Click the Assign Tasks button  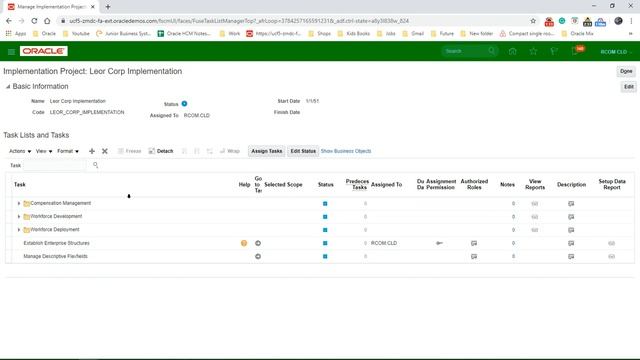click(x=267, y=151)
